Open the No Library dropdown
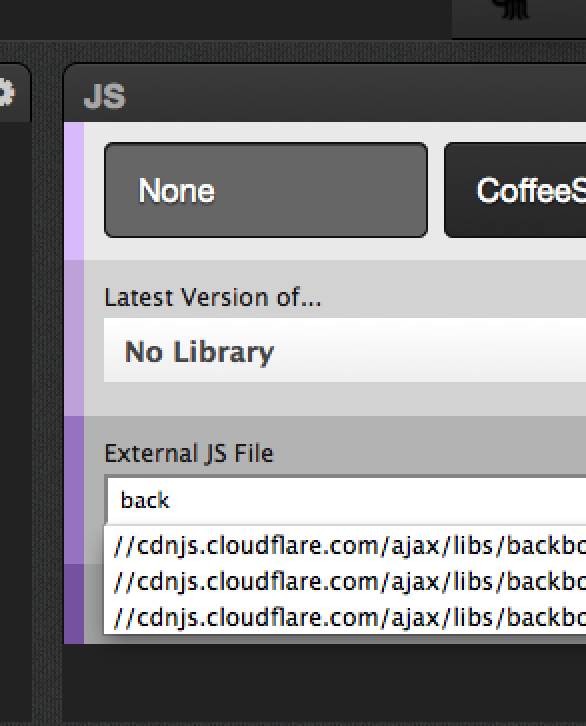The height and width of the screenshot is (726, 586). (x=345, y=350)
